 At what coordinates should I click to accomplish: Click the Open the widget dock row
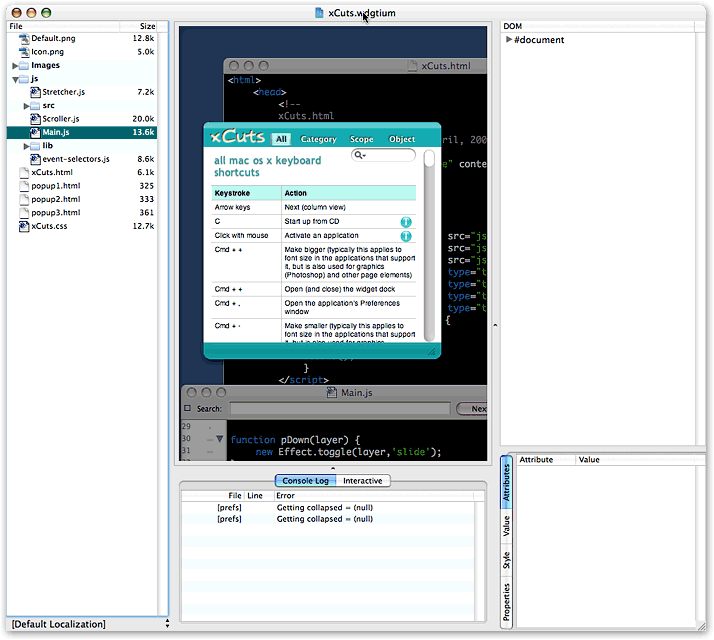[x=314, y=289]
